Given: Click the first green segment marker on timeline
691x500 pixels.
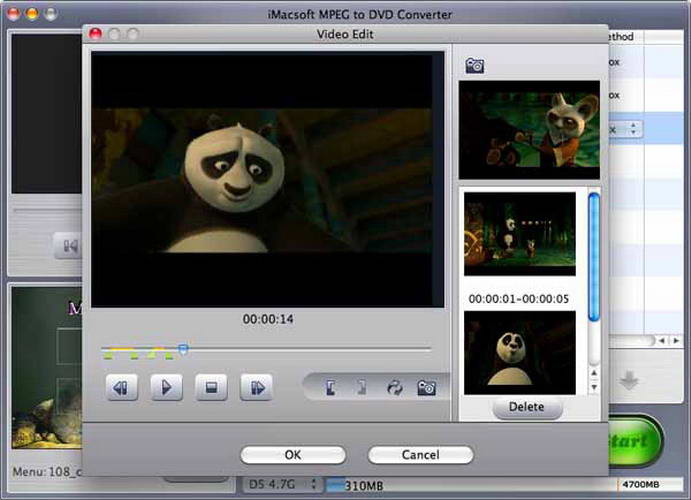Looking at the screenshot, I should coord(108,356).
